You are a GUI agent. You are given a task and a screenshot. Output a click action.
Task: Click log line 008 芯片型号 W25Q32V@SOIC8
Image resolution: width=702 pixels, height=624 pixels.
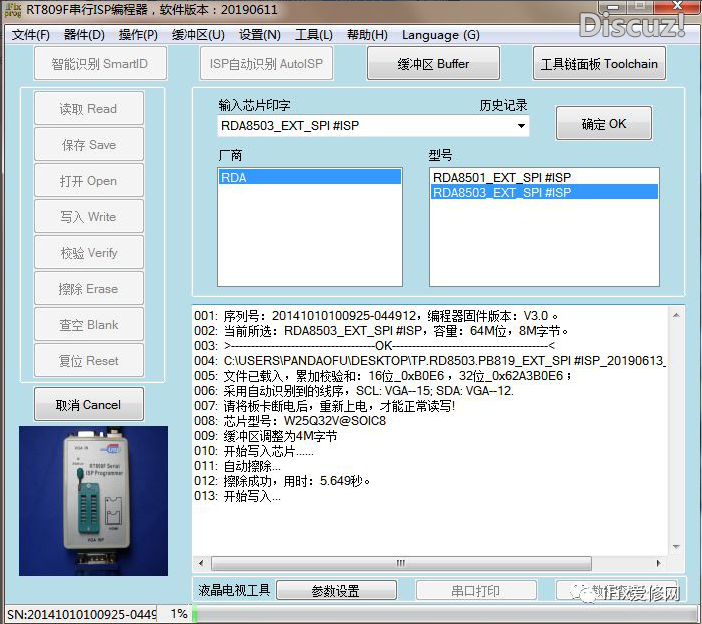point(290,421)
